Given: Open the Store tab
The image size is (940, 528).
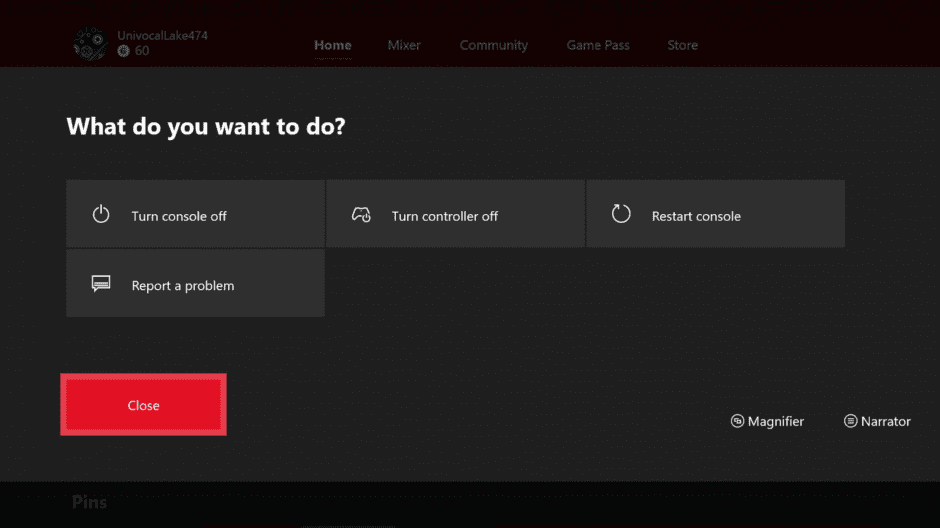Looking at the screenshot, I should point(682,45).
